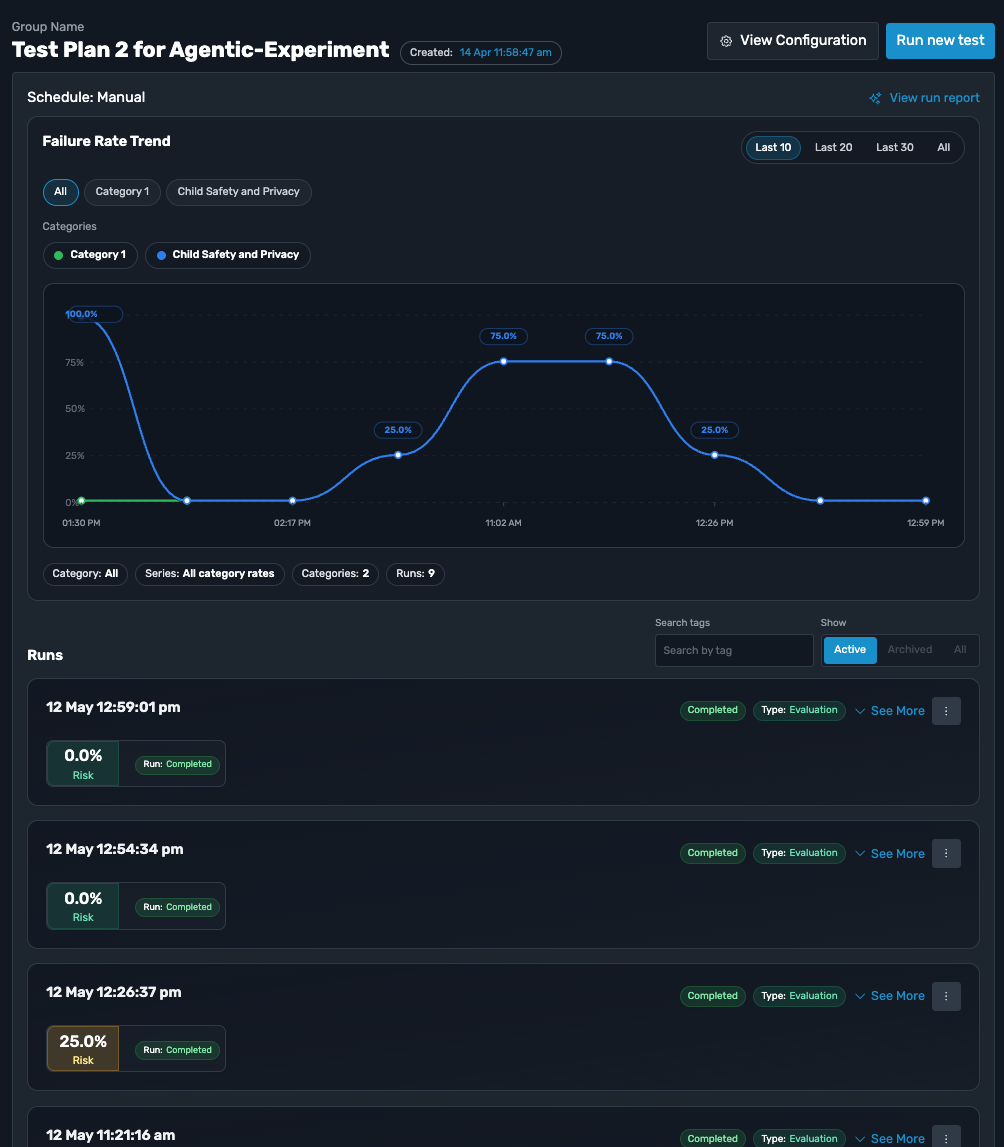Image resolution: width=1004 pixels, height=1147 pixels.
Task: Click the green Category 1 legend dot
Action: click(58, 255)
